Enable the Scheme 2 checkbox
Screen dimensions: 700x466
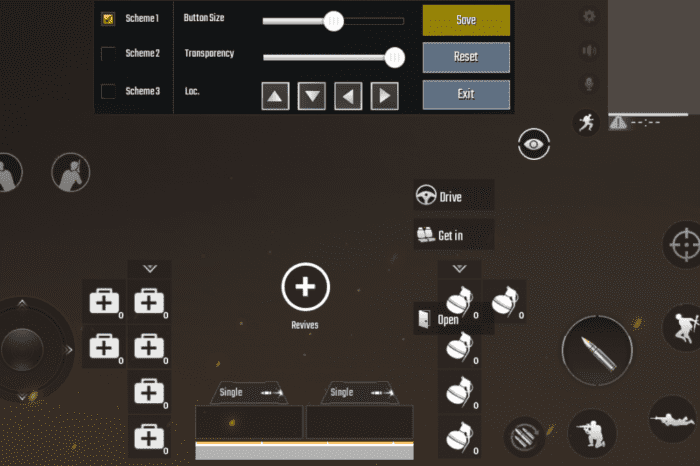tap(109, 54)
